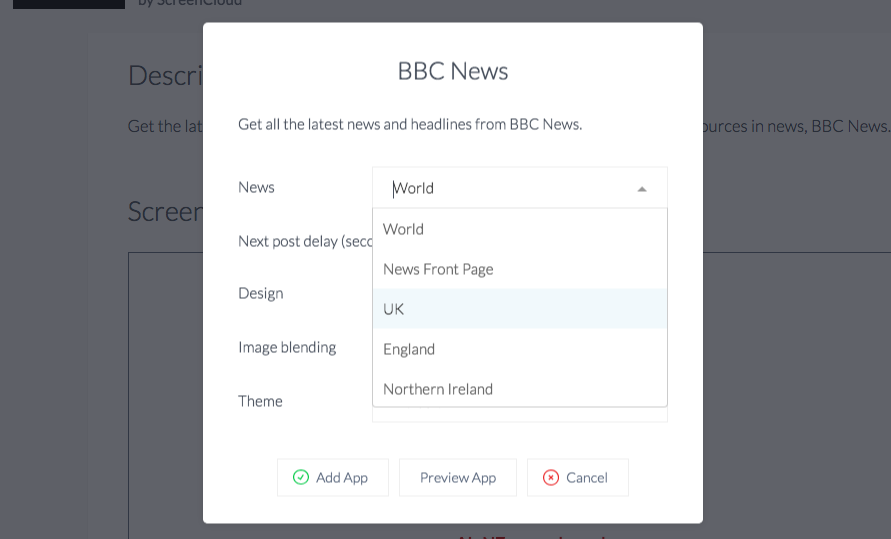The image size is (891, 539).
Task: Choose Northern Ireland news feed
Action: (519, 388)
